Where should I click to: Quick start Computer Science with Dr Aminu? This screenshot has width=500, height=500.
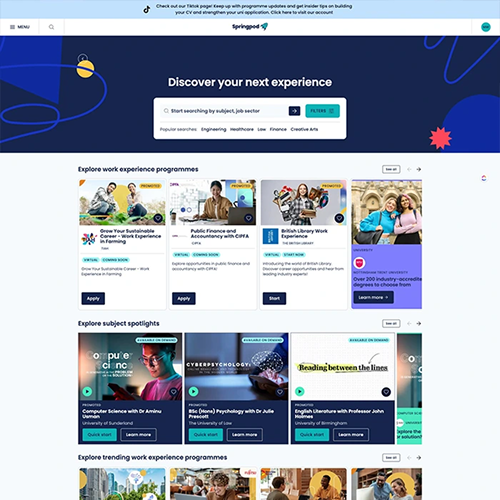click(99, 435)
